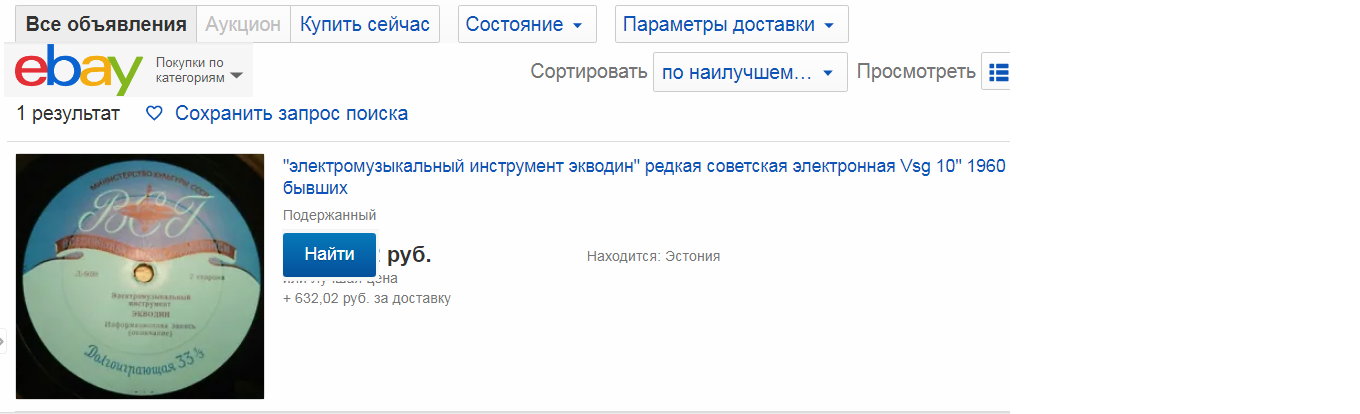Screen dimensions: 1360x414
Task: Open the экводин record listing title
Action: click(x=644, y=166)
